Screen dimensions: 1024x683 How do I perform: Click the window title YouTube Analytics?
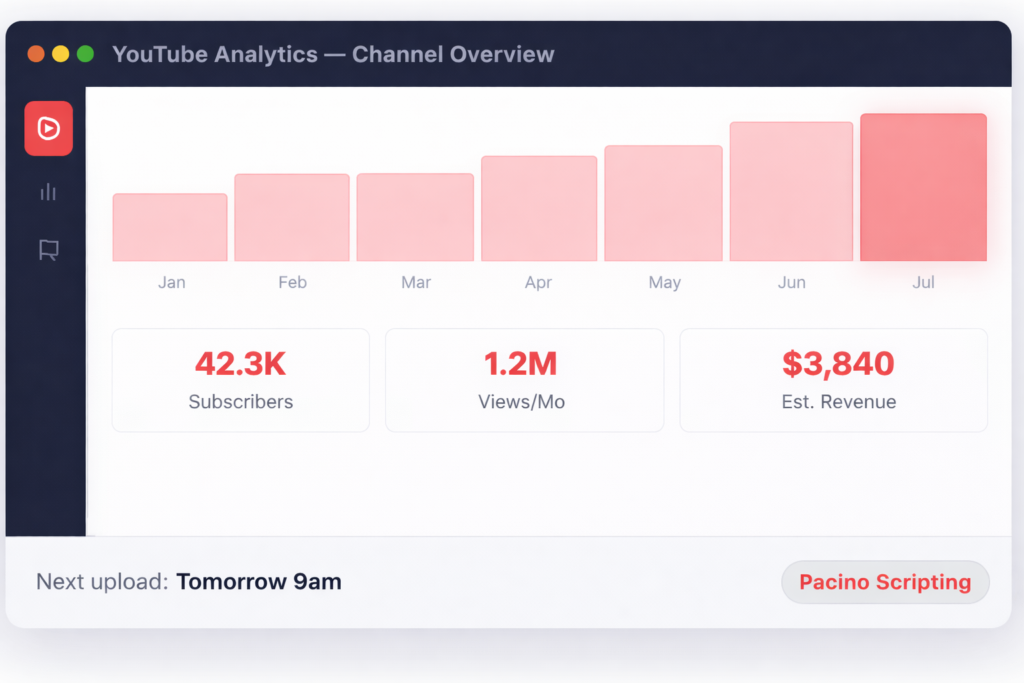point(333,54)
